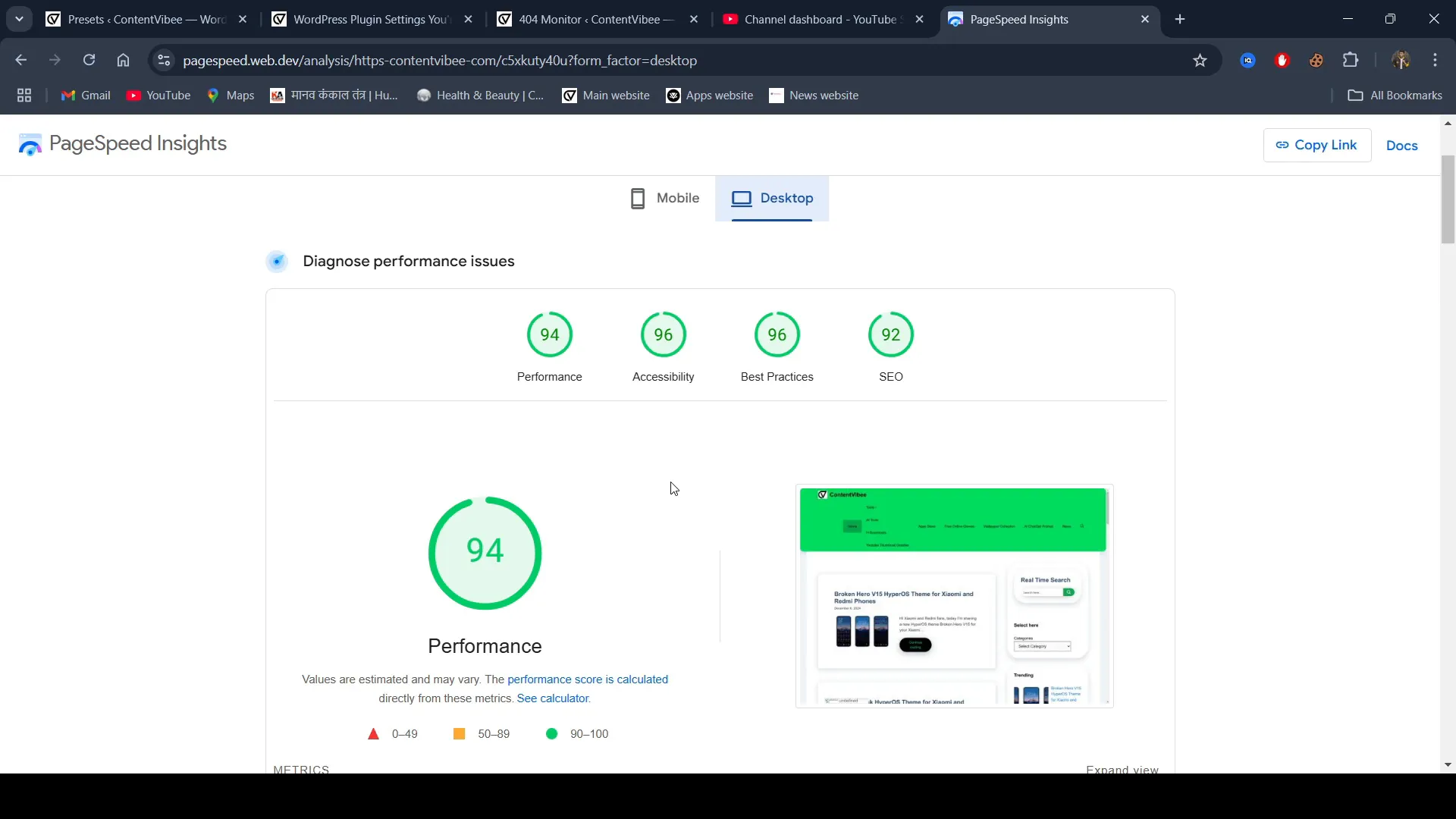Open the blue circular extension icon
This screenshot has height=819, width=1456.
pyautogui.click(x=1247, y=60)
